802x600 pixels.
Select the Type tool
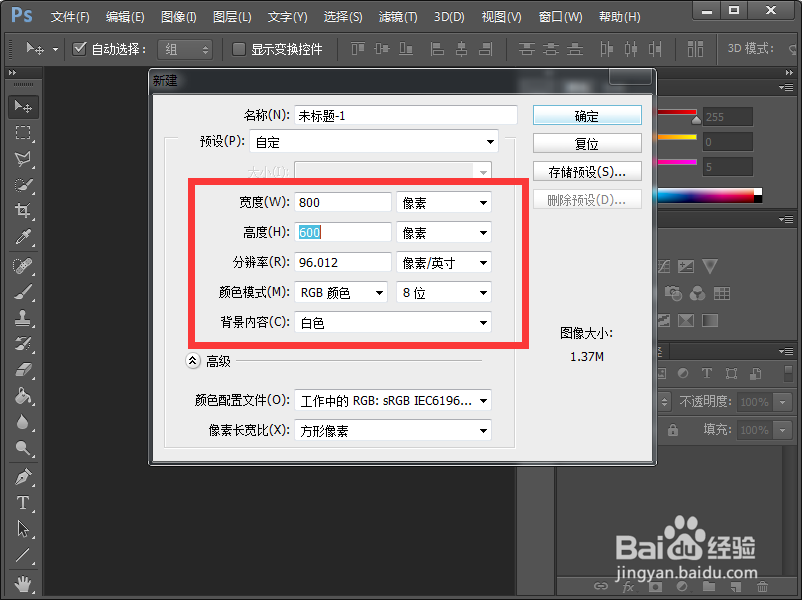pyautogui.click(x=21, y=503)
